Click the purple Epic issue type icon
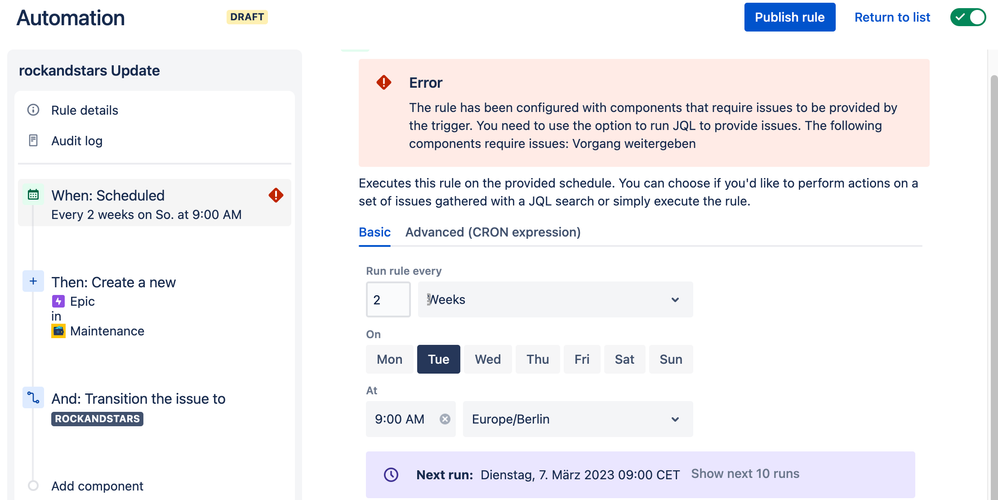Screen dimensions: 998x500 pyautogui.click(x=59, y=301)
